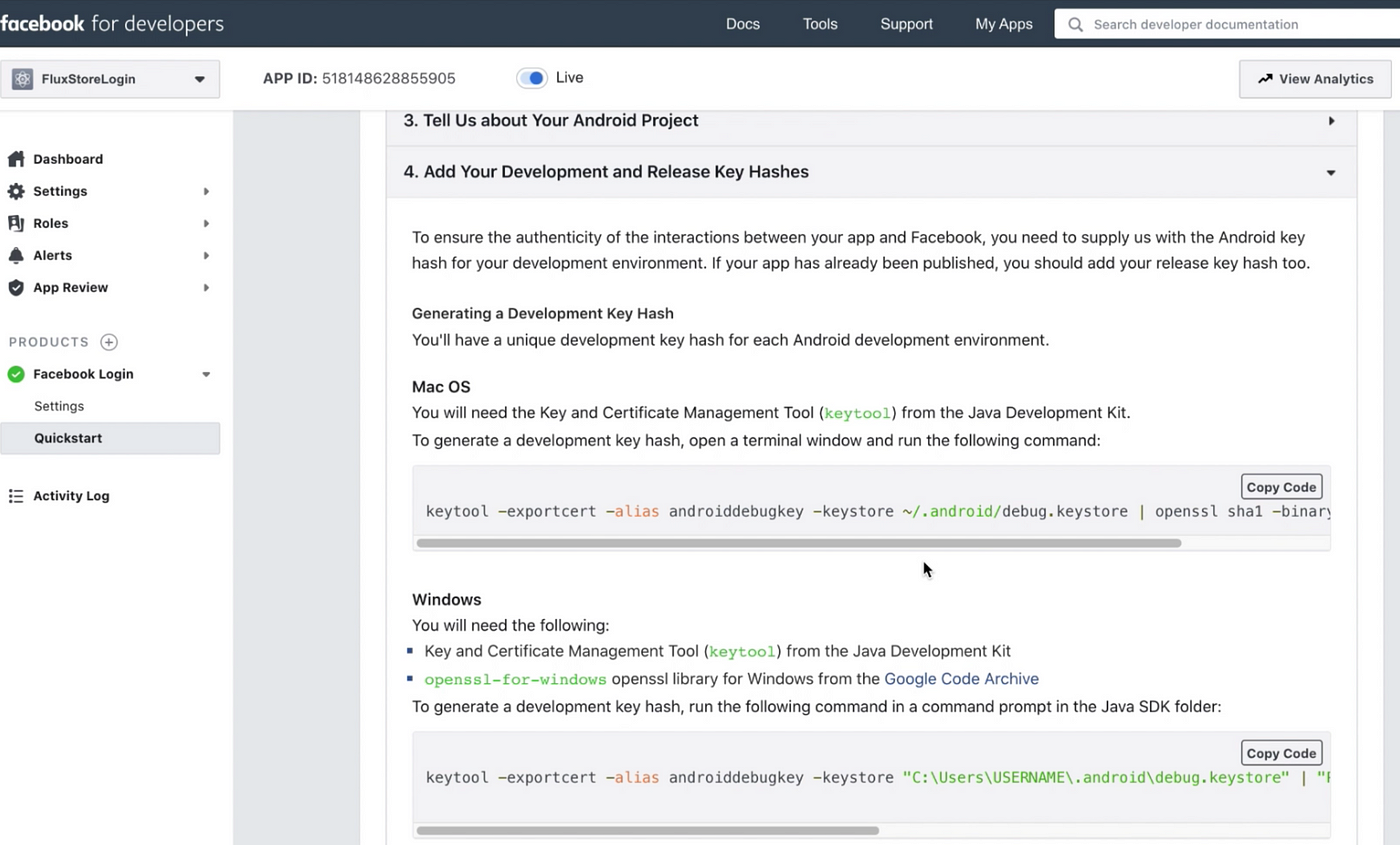Click the openssl-for-windows green text
This screenshot has height=845, width=1400.
515,679
